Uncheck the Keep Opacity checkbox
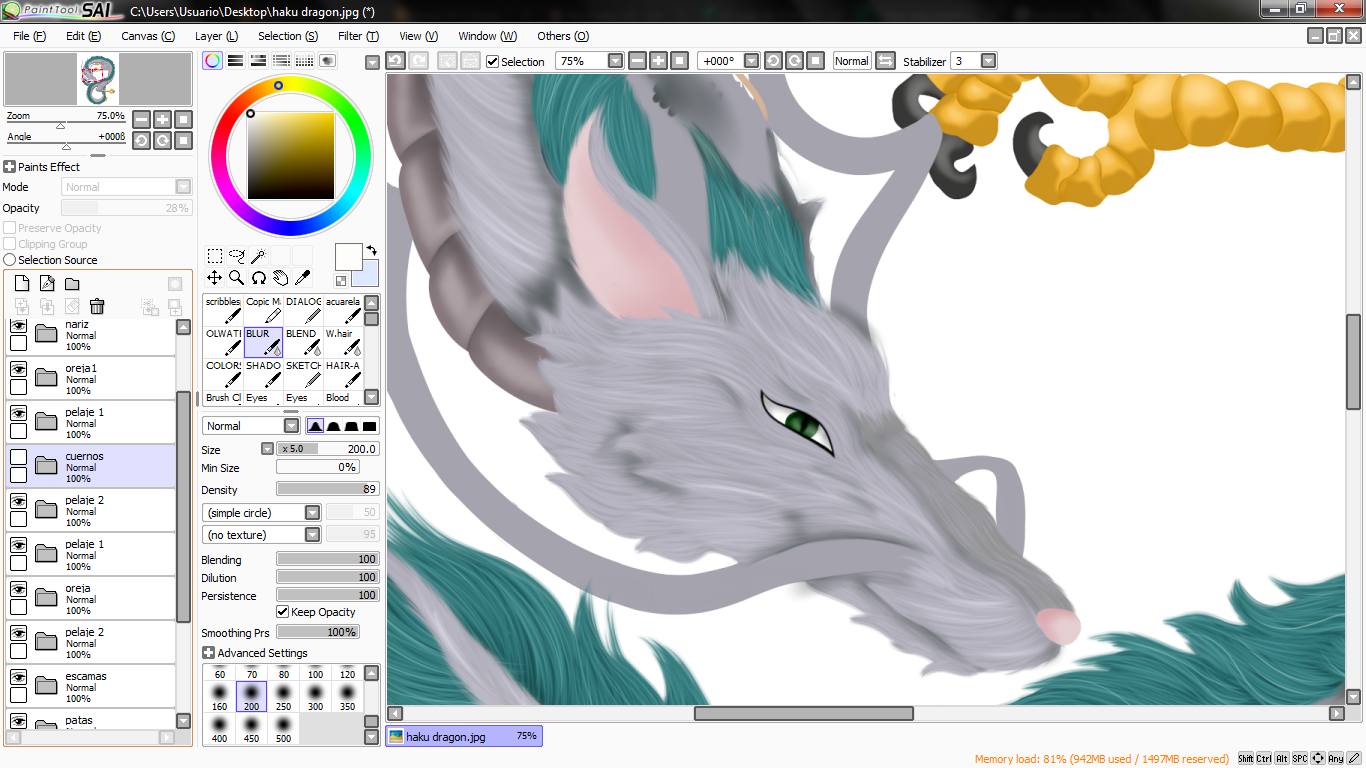 point(283,612)
